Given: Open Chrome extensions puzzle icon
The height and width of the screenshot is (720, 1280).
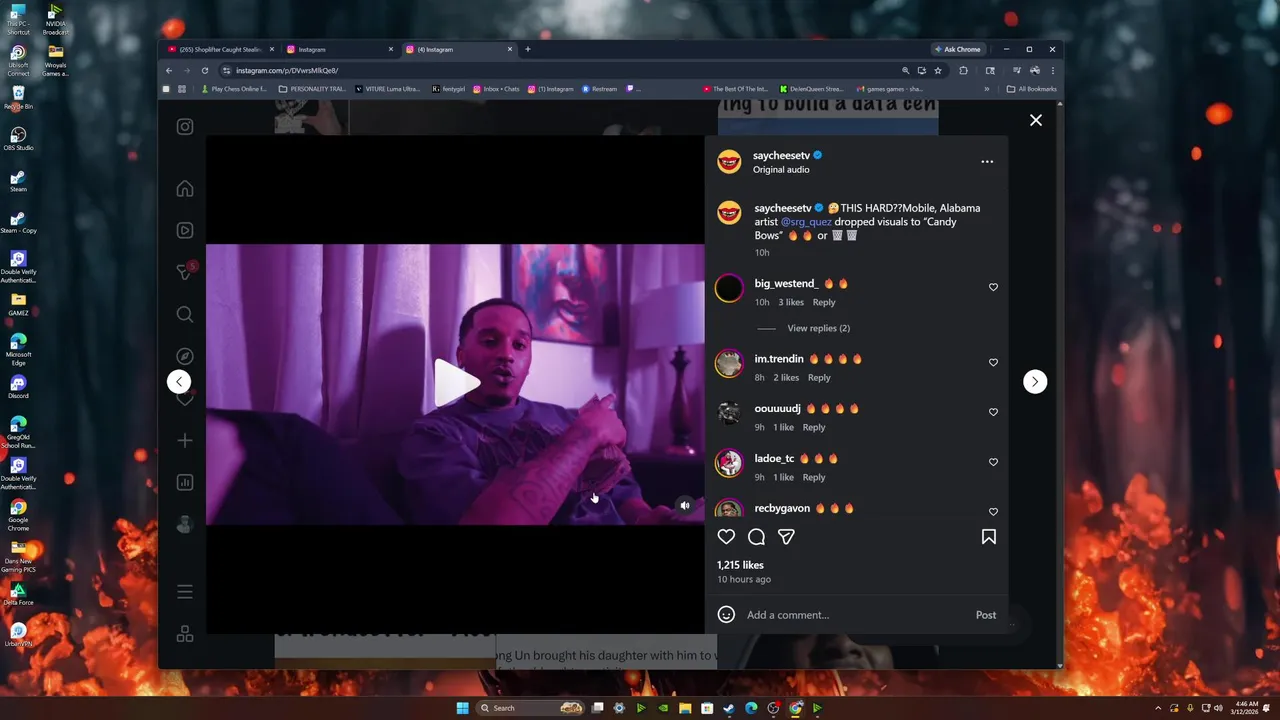Looking at the screenshot, I should [963, 70].
